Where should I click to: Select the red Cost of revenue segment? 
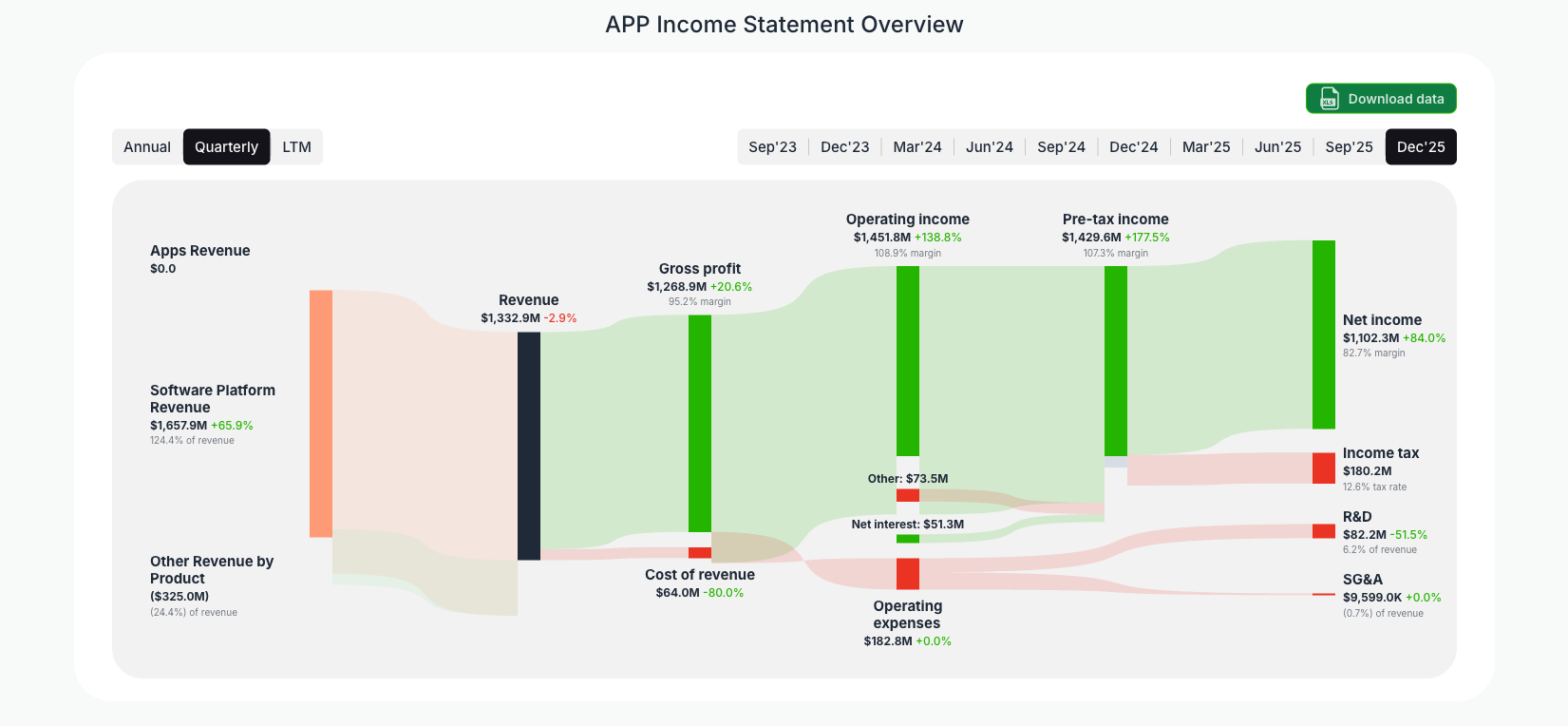tap(698, 551)
